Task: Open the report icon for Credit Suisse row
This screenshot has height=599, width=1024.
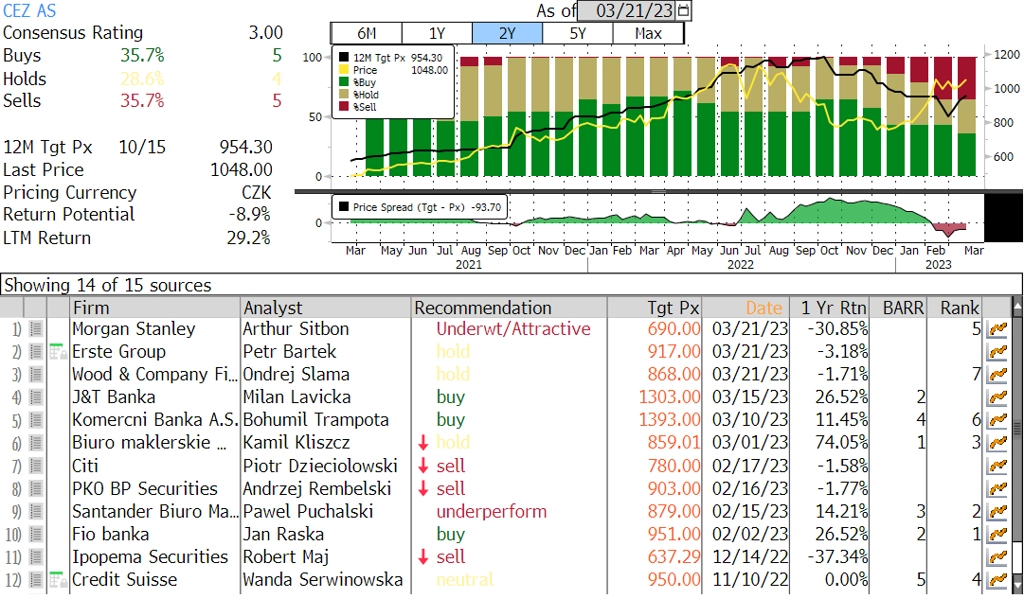Action: point(36,580)
